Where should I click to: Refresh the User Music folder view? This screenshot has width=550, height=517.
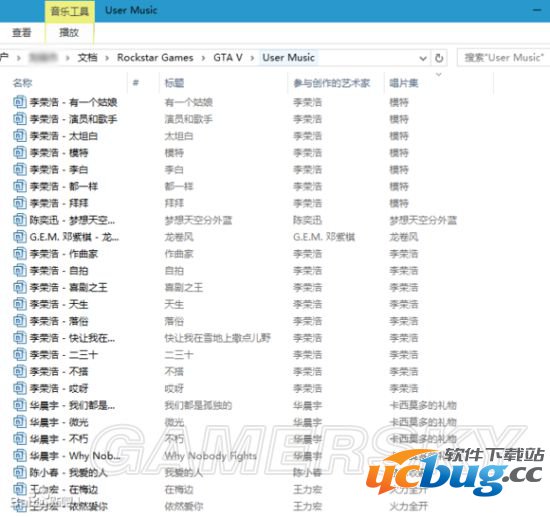coord(439,58)
